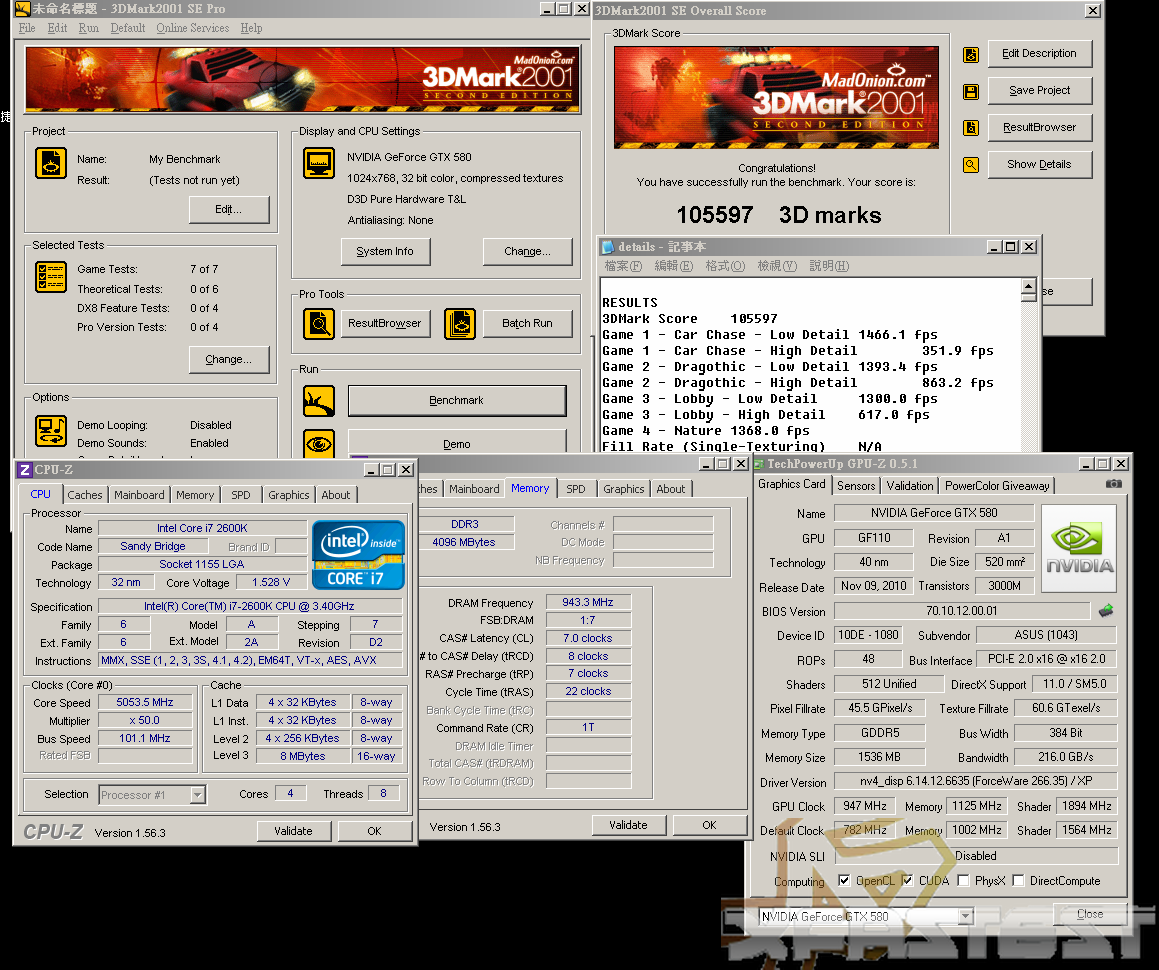Click the icon beside the ResultBrowser button in Overall Score
Screen dimensions: 1159x970
coord(971,128)
